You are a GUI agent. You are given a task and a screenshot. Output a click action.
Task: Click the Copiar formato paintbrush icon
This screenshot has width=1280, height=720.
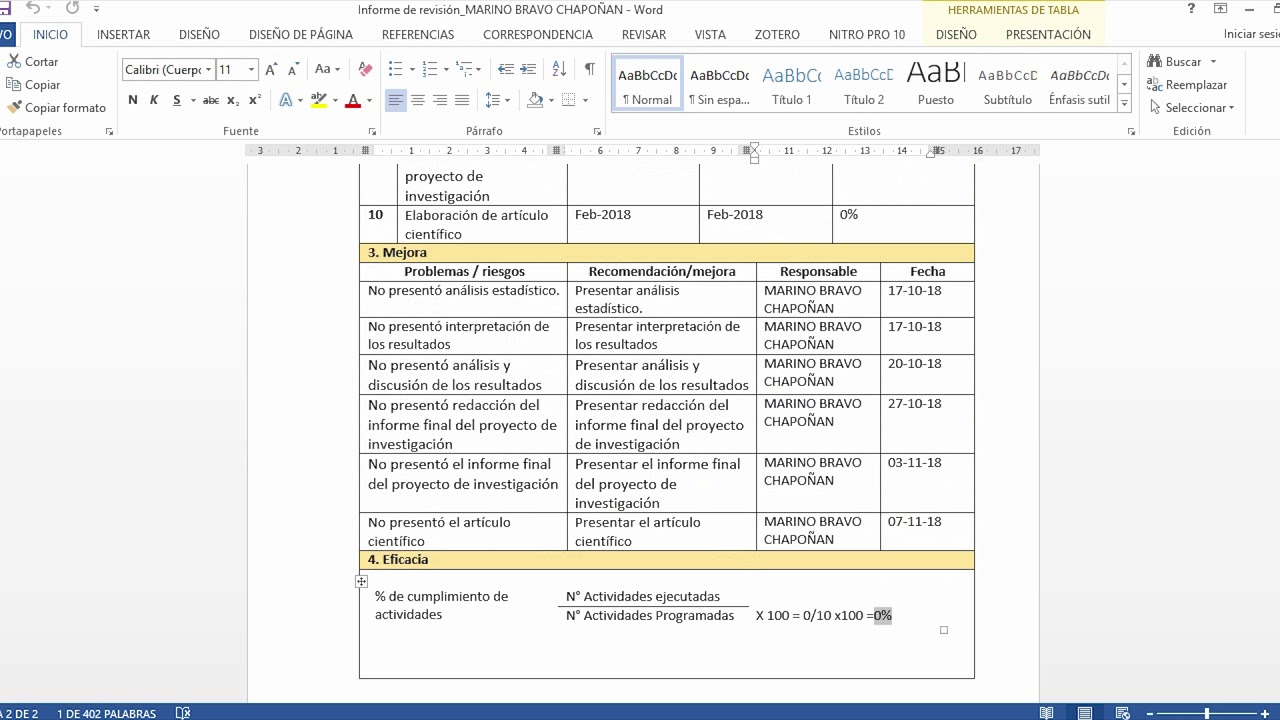(x=13, y=107)
